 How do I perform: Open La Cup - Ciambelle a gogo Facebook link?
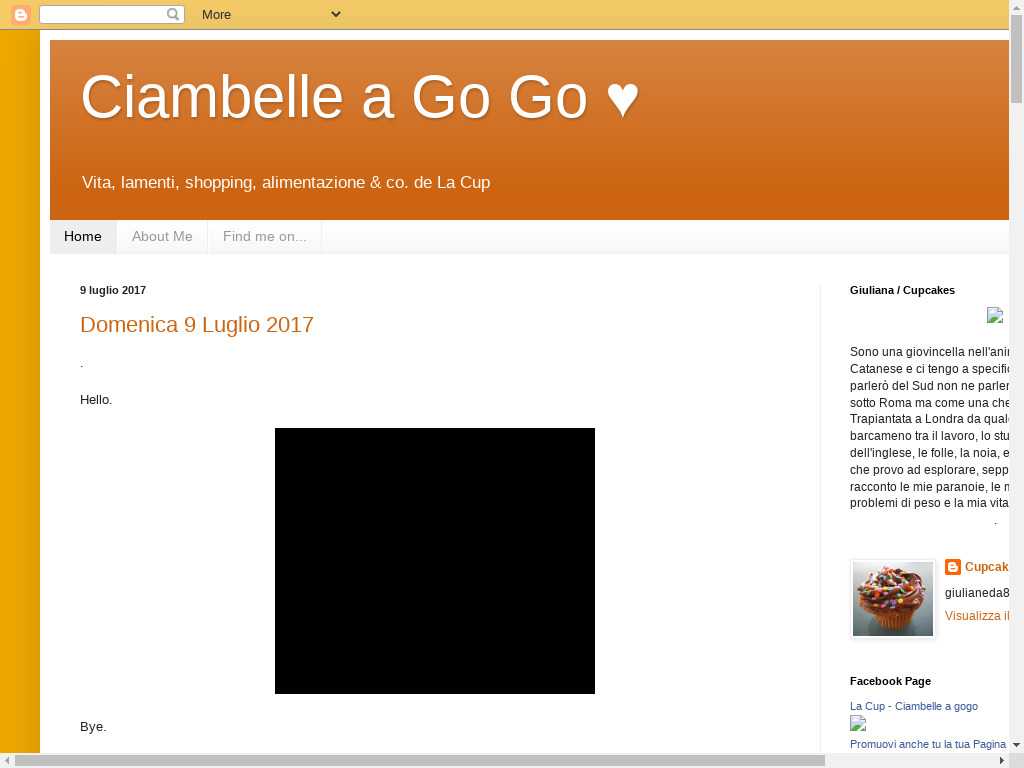coord(913,706)
